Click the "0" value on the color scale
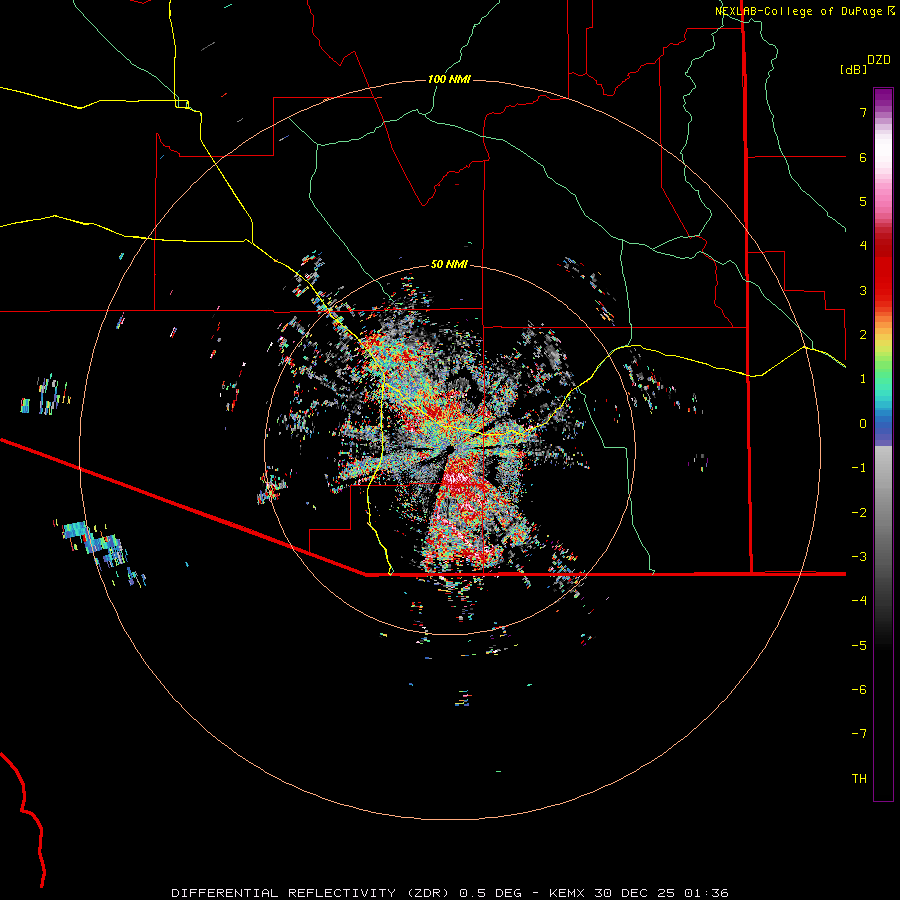 pyautogui.click(x=863, y=424)
